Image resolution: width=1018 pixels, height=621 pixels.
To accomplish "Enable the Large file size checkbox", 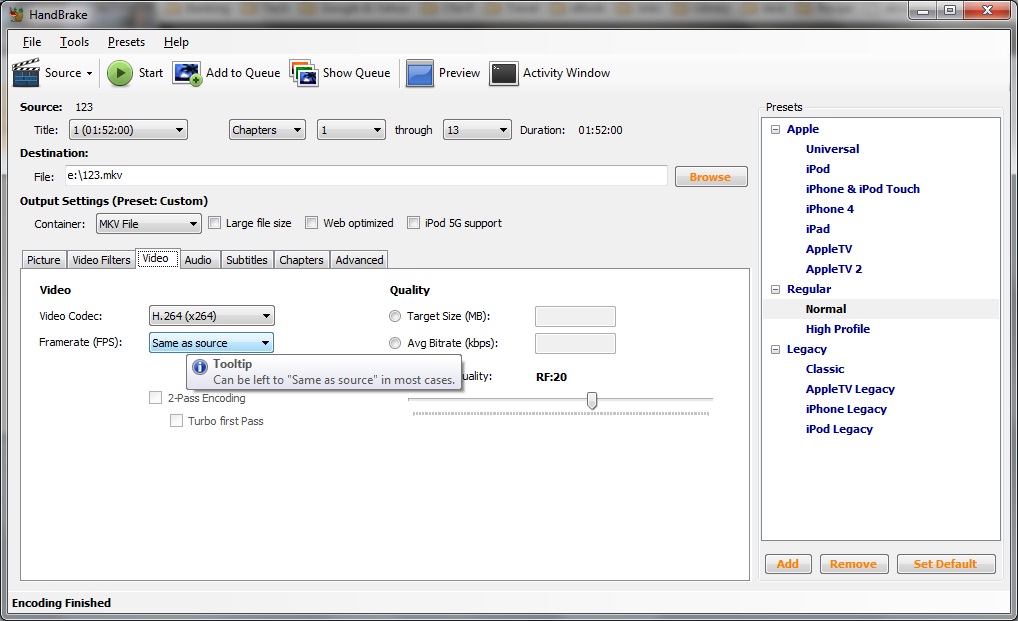I will [214, 223].
